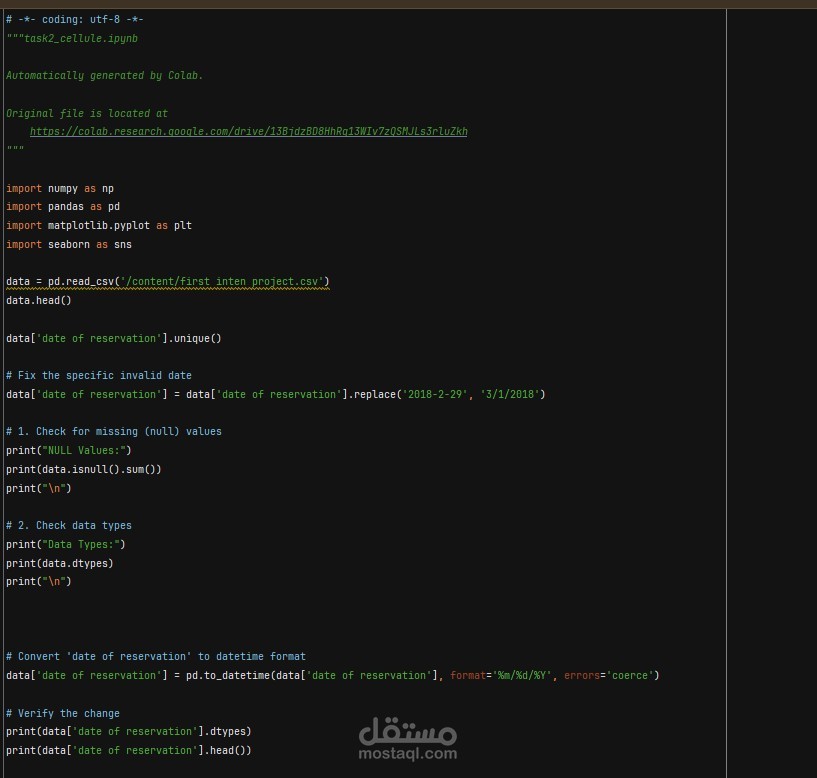Click the errors='coerce' argument

(x=609, y=675)
